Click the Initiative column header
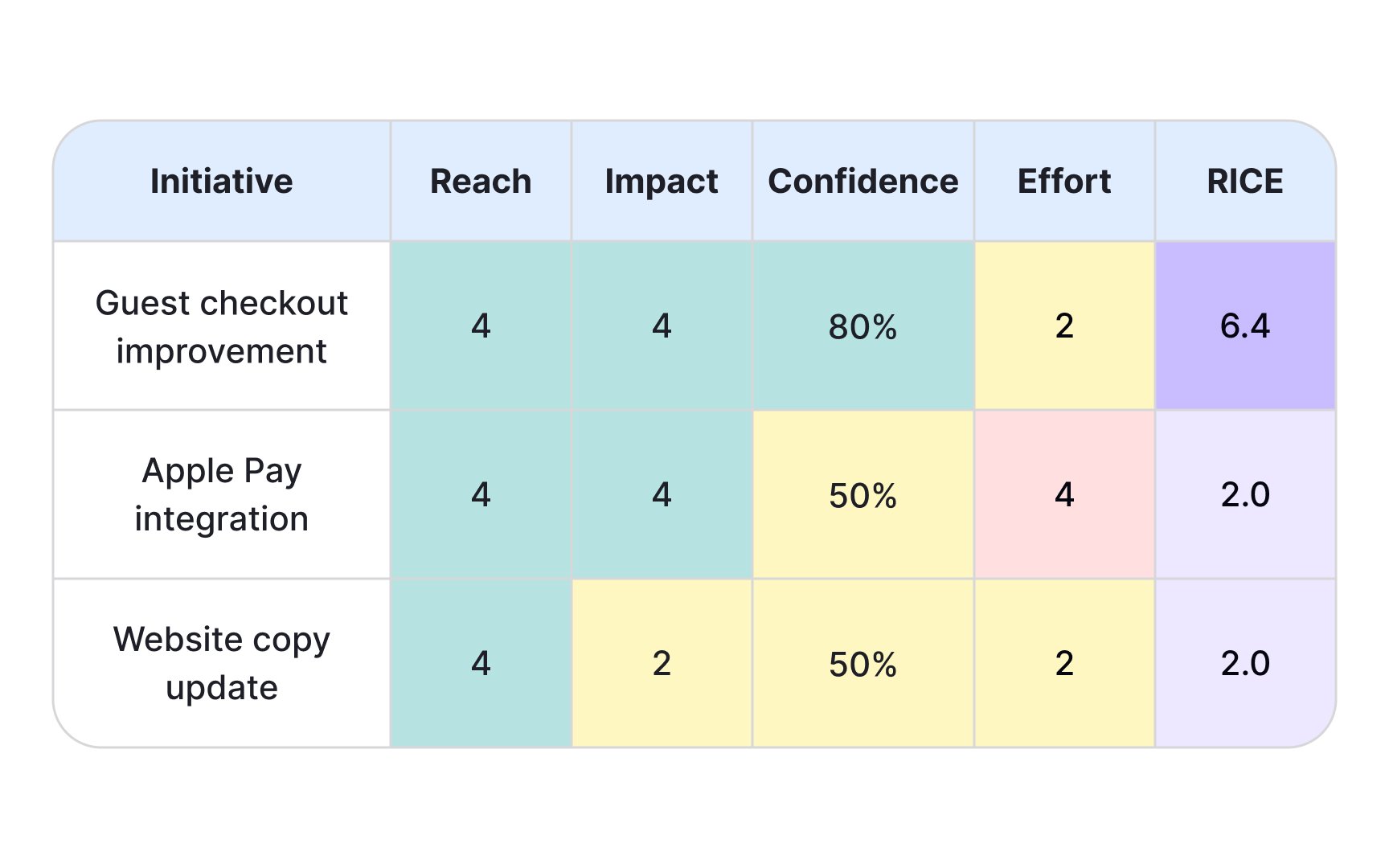The width and height of the screenshot is (1389, 868). pyautogui.click(x=221, y=182)
